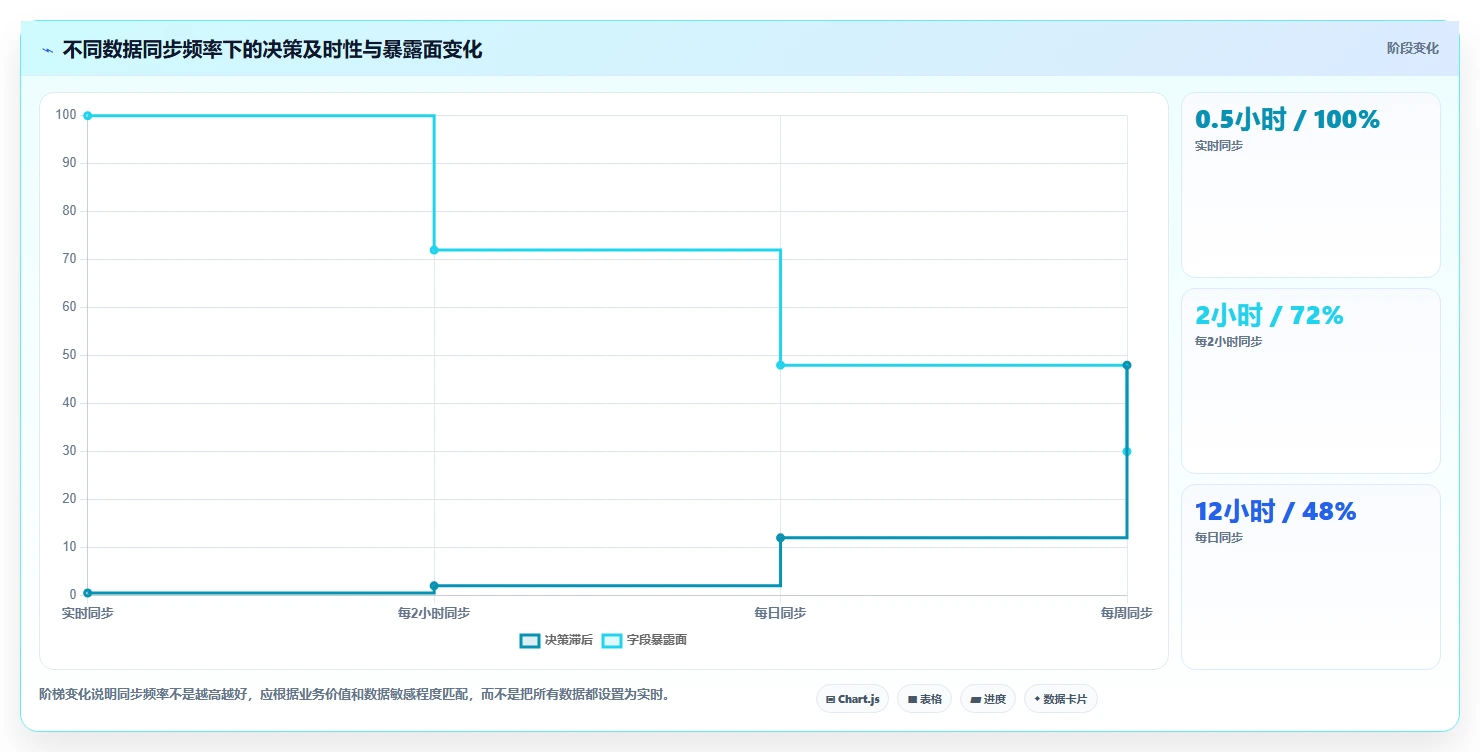Click the 字段暴露面 point at 每周同步 (30)

1127,452
